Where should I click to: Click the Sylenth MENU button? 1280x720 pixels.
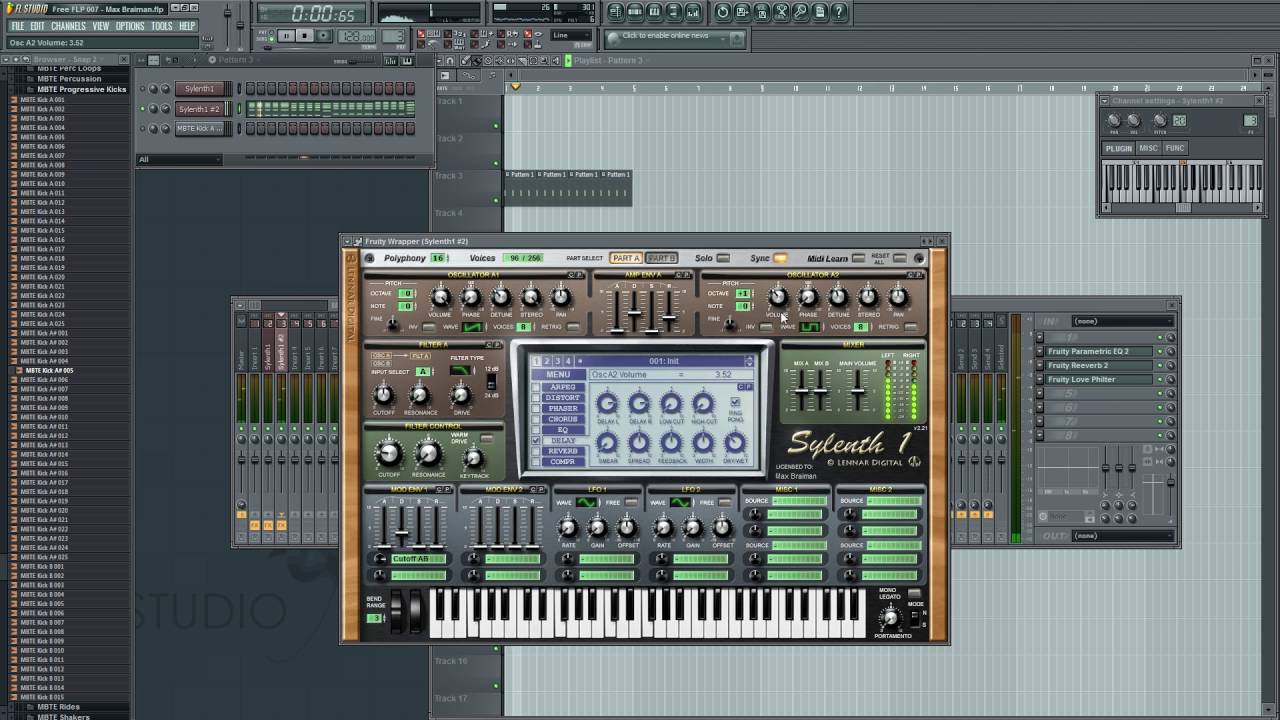point(558,375)
